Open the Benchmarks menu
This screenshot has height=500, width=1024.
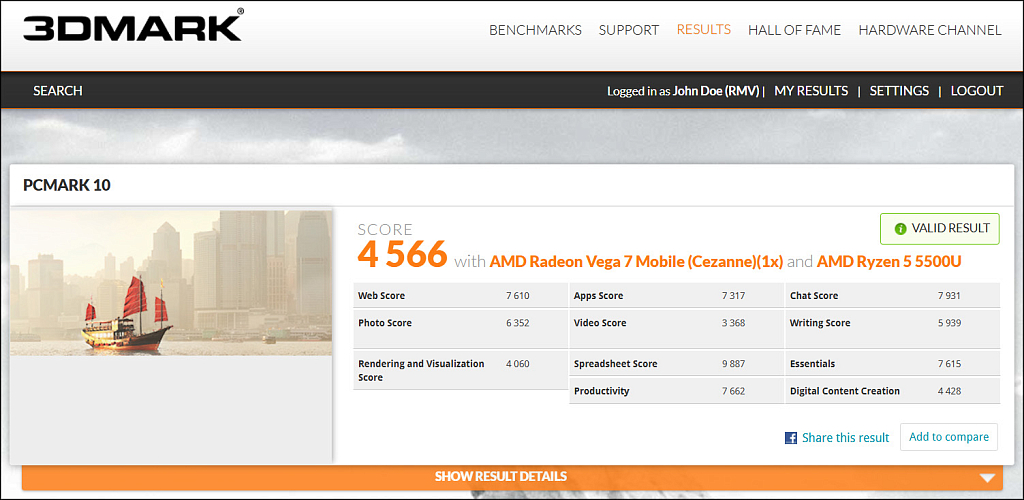point(535,30)
